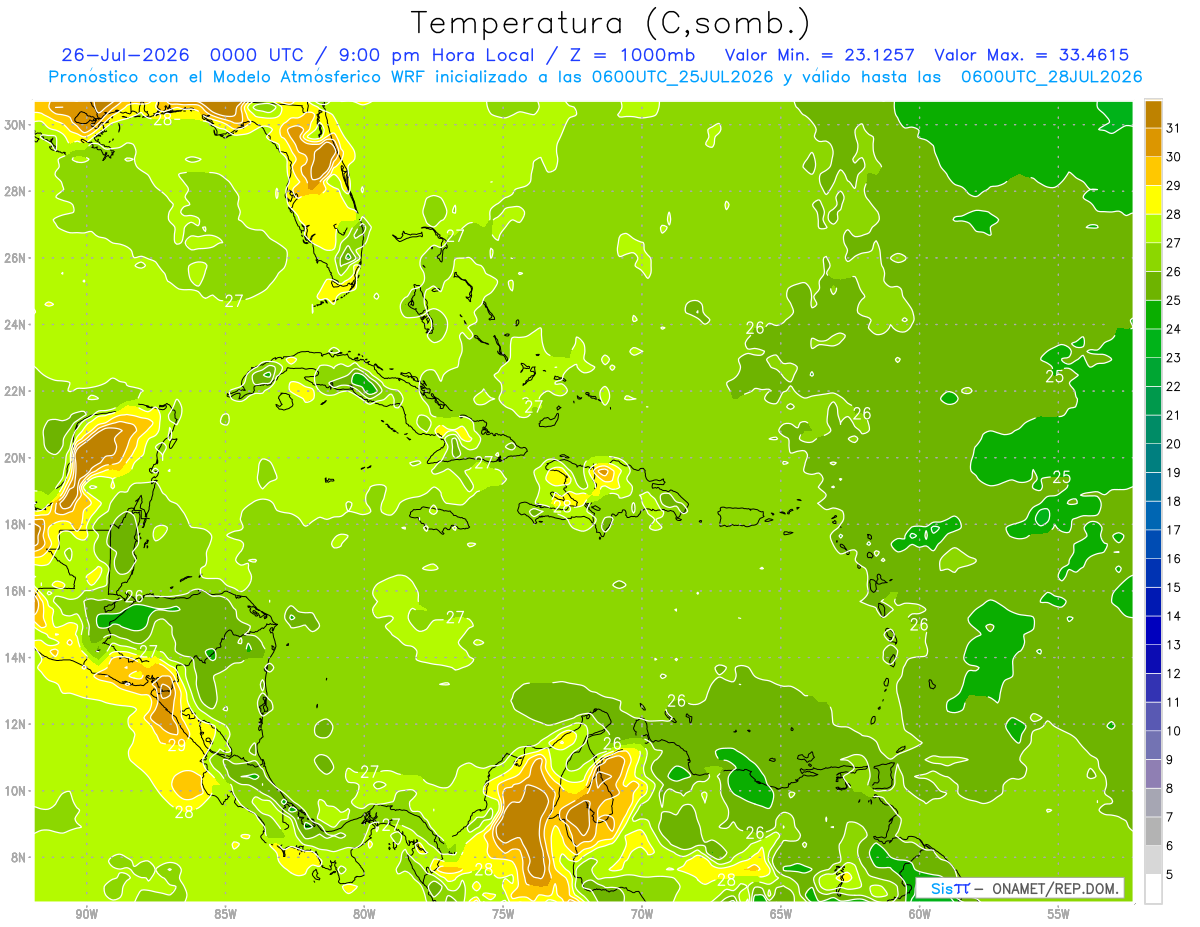Click the '18' color scale label
The height and width of the screenshot is (927, 1200).
coord(1173,501)
